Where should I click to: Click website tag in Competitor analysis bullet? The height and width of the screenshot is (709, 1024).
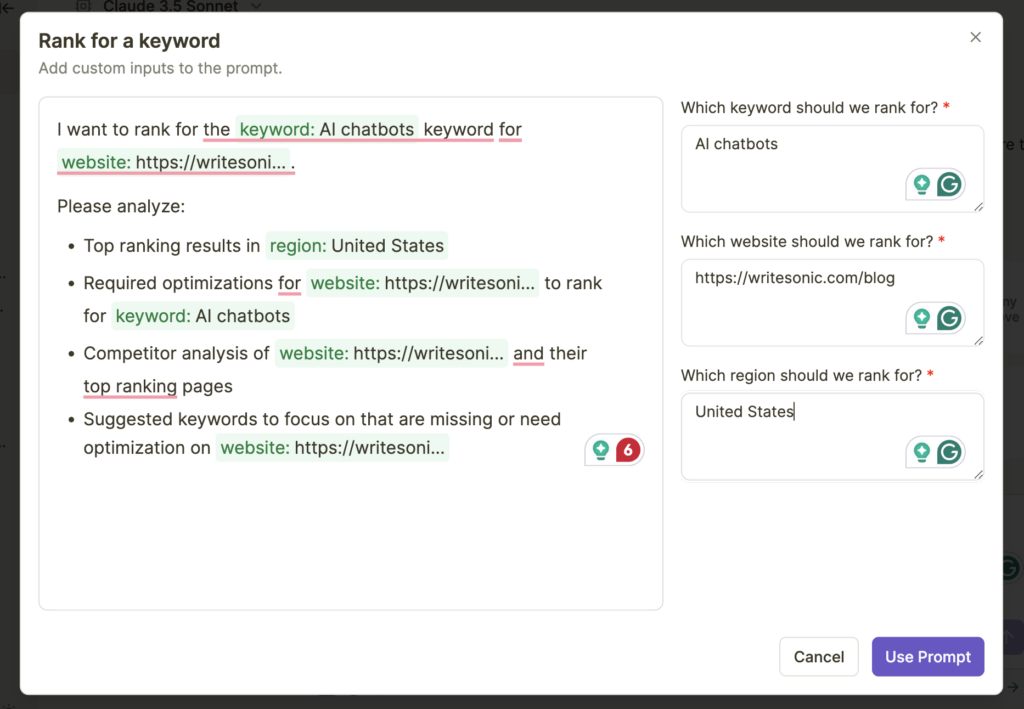click(x=391, y=353)
